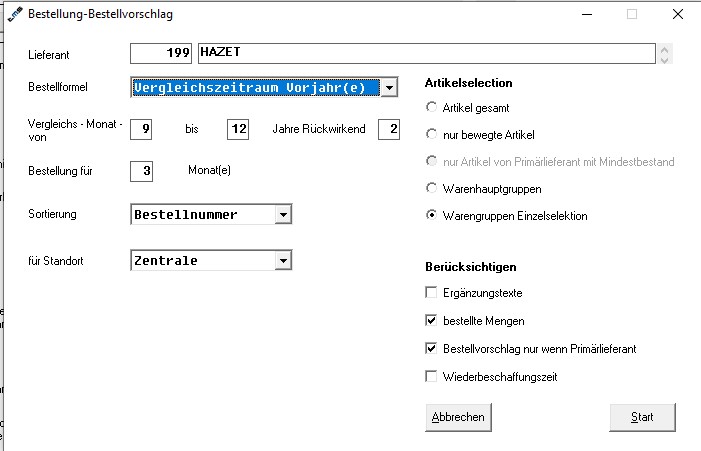Image resolution: width=701 pixels, height=451 pixels.
Task: Click the Artikelselection heading text
Action: click(469, 83)
